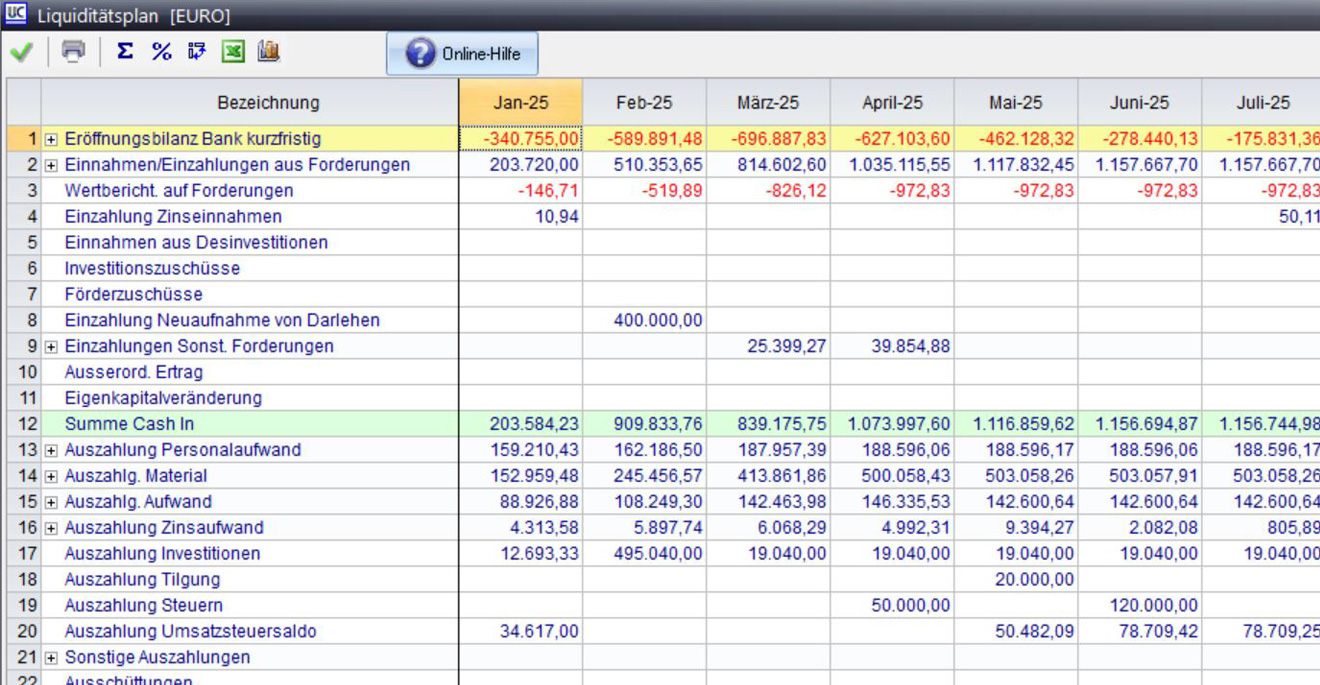Export to Excel using green icon

[x=233, y=52]
